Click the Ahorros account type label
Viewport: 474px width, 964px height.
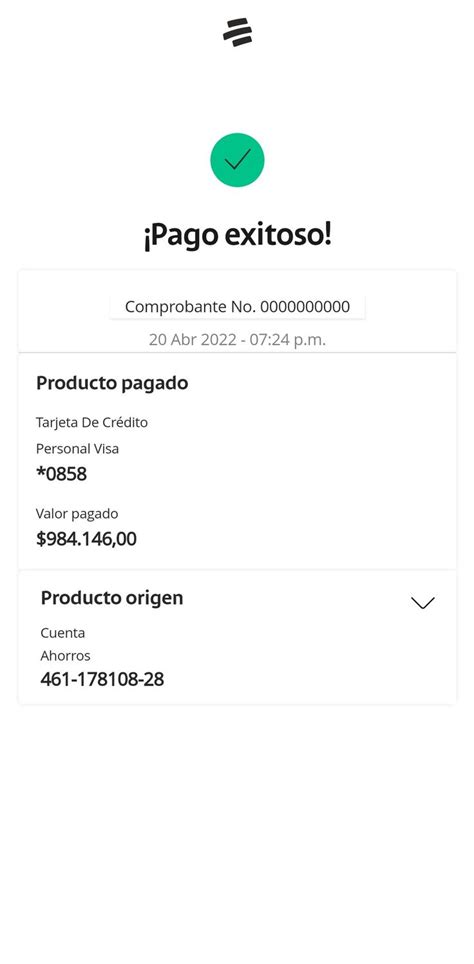[x=65, y=656]
